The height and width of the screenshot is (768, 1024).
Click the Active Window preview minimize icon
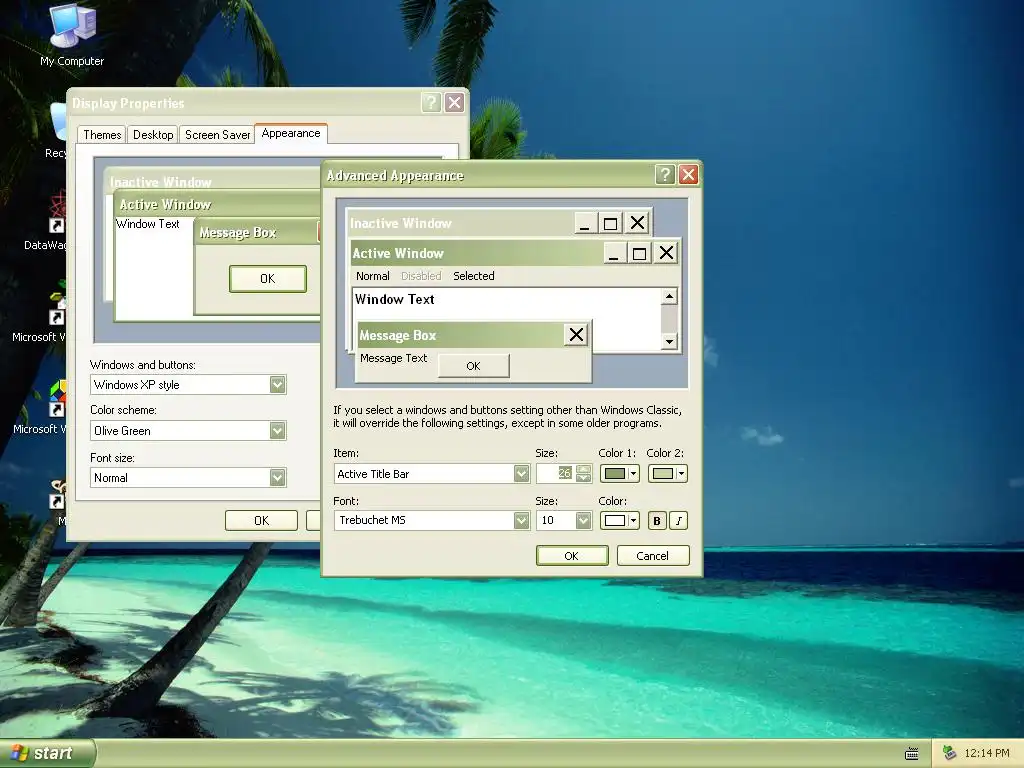tap(613, 253)
